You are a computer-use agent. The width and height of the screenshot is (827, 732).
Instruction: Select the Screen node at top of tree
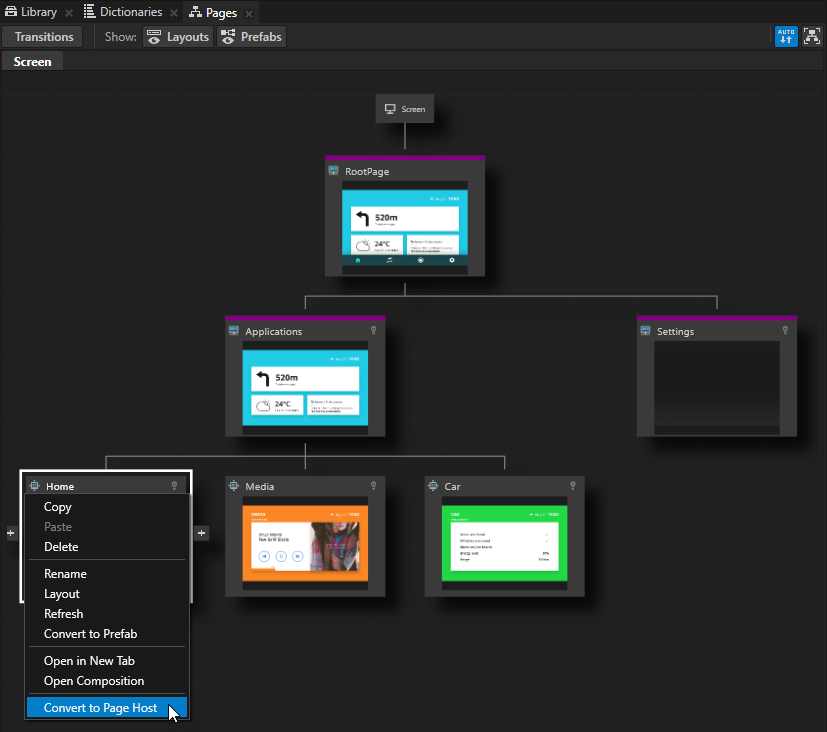[405, 109]
